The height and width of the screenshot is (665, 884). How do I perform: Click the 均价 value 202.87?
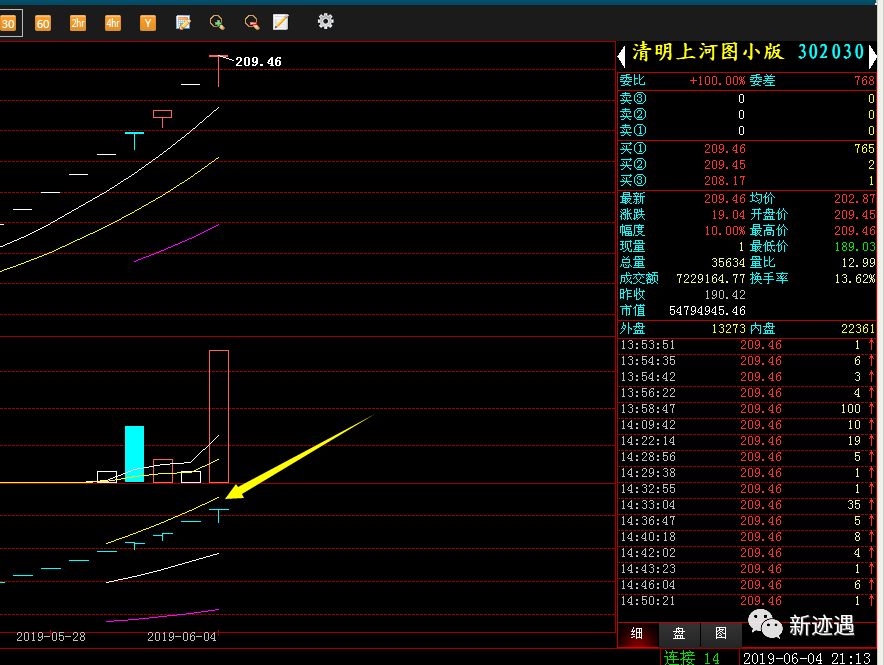point(855,198)
